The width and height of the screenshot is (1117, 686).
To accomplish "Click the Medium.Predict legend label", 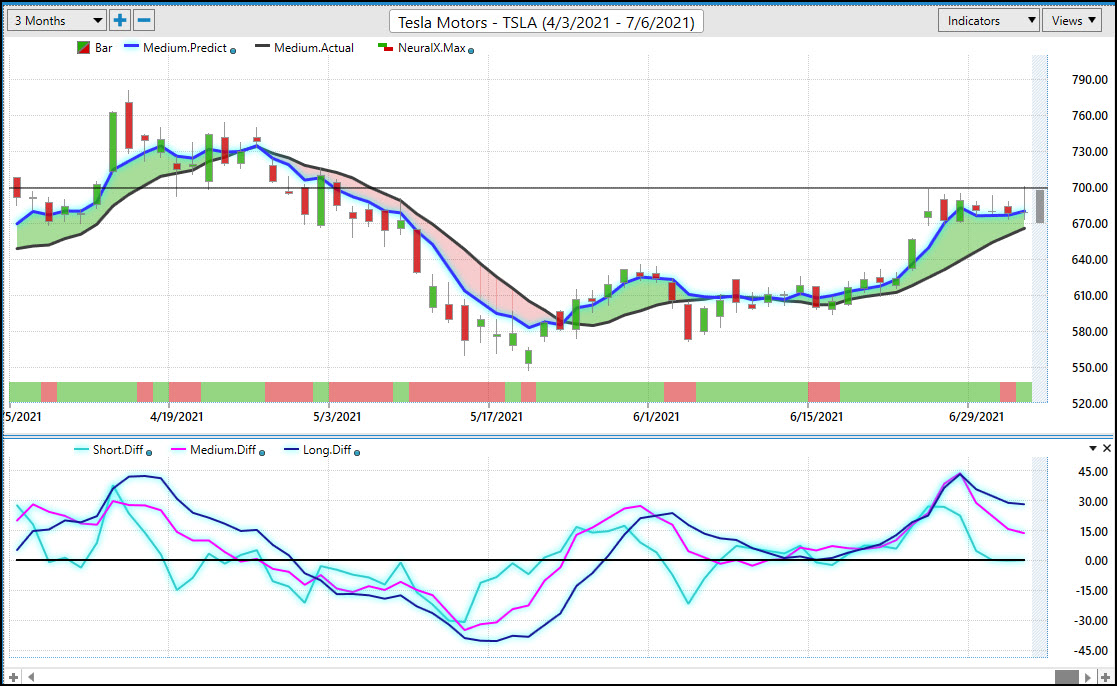I will 185,48.
